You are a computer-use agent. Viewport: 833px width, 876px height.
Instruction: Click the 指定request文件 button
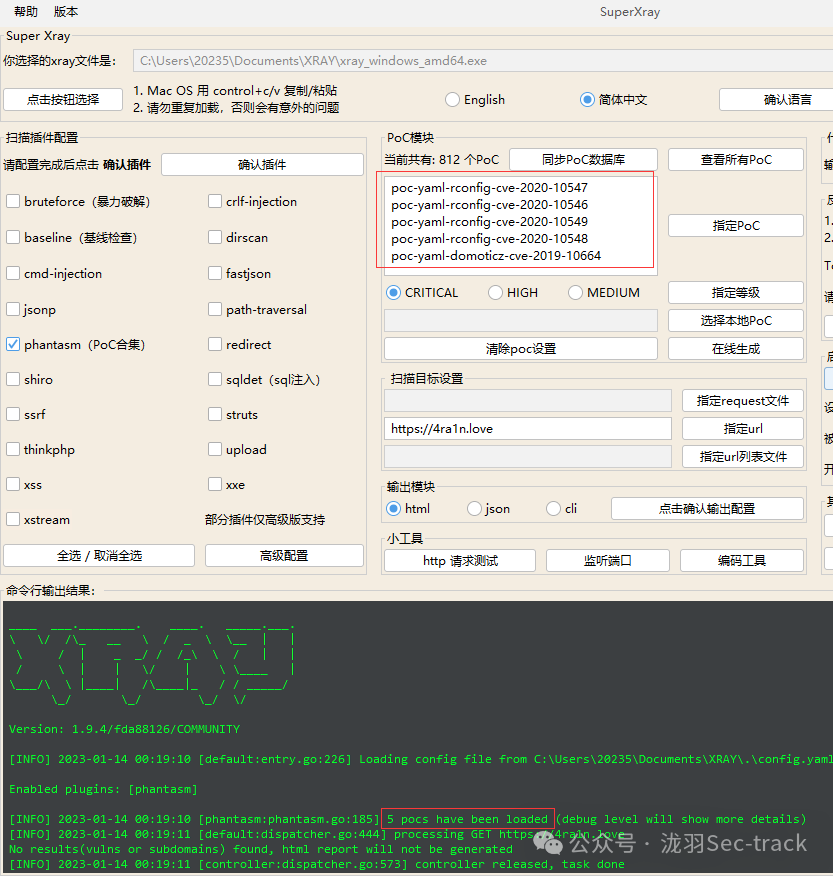pos(742,401)
